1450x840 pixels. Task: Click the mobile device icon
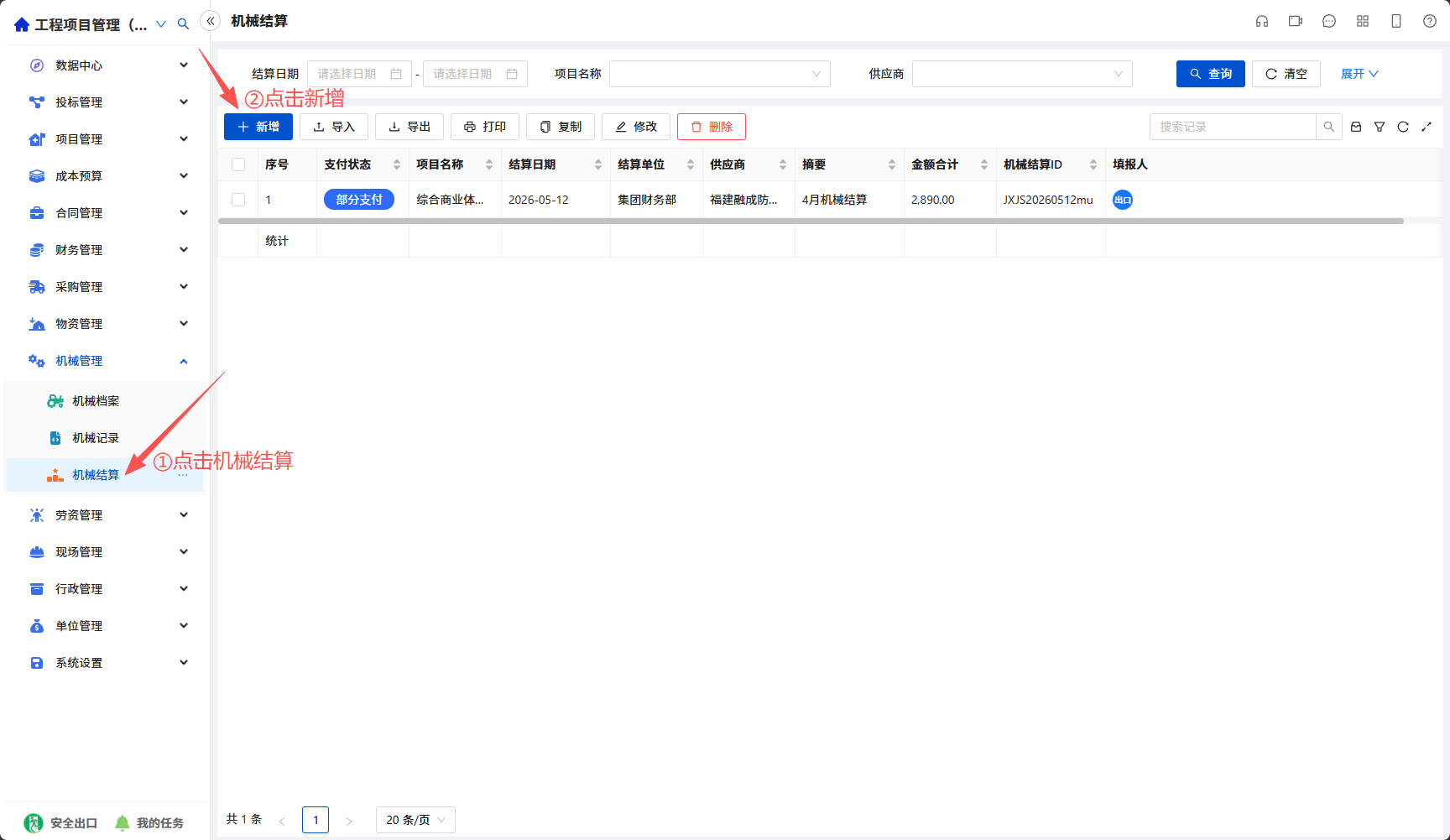pyautogui.click(x=1396, y=21)
